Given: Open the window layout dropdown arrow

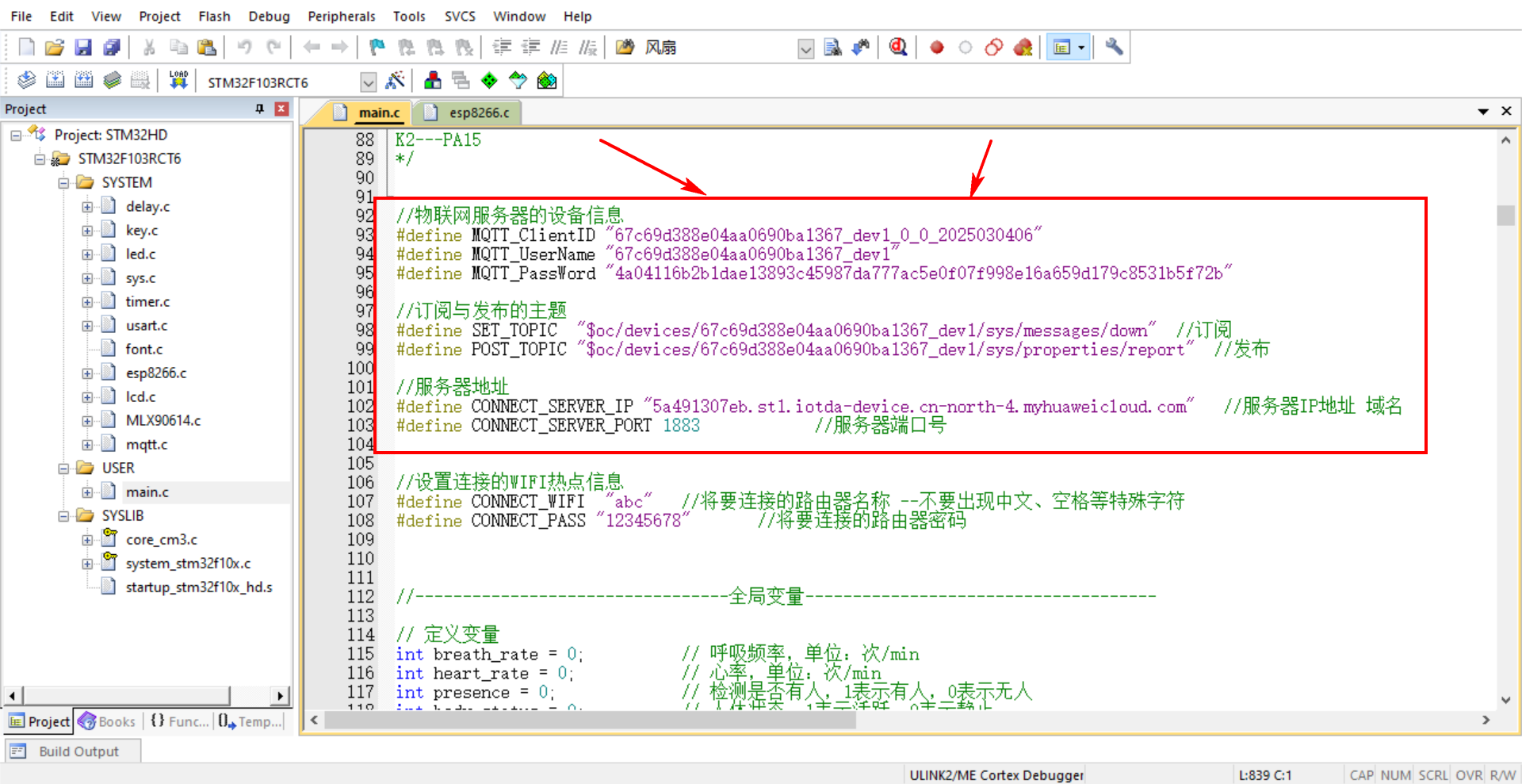Looking at the screenshot, I should [x=1081, y=48].
